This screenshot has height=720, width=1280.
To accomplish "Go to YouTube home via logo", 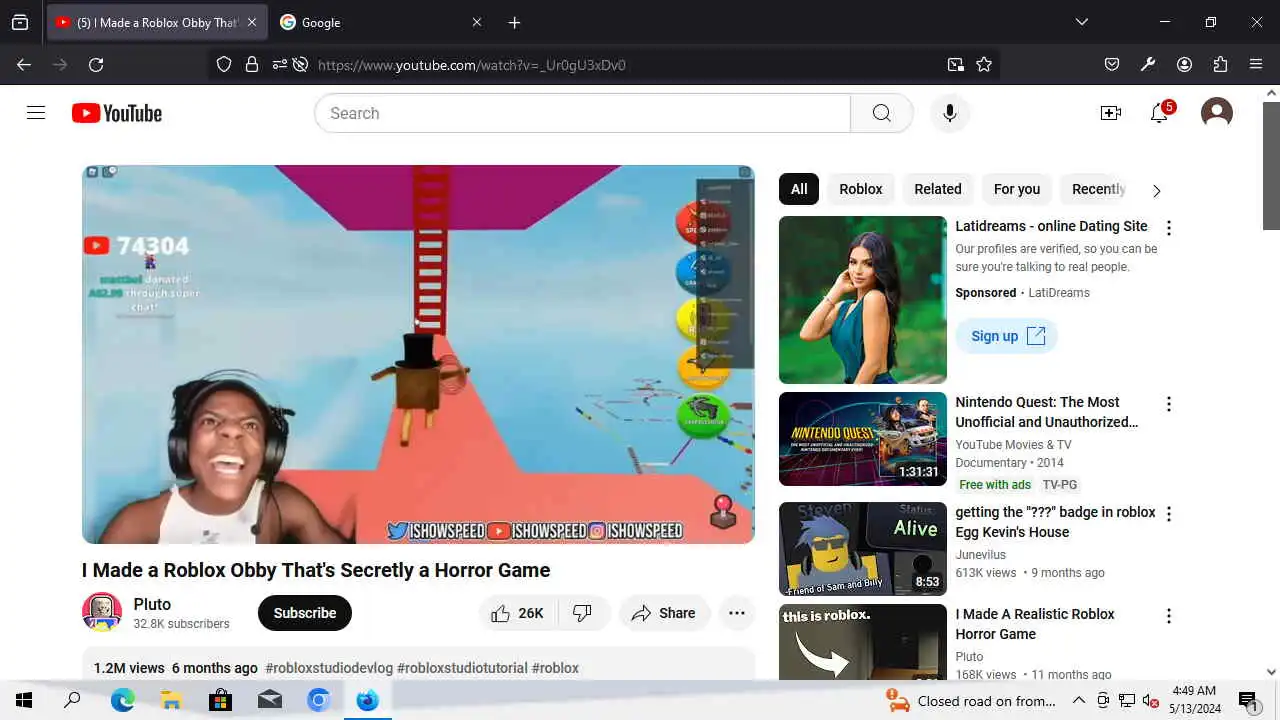I will click(117, 113).
